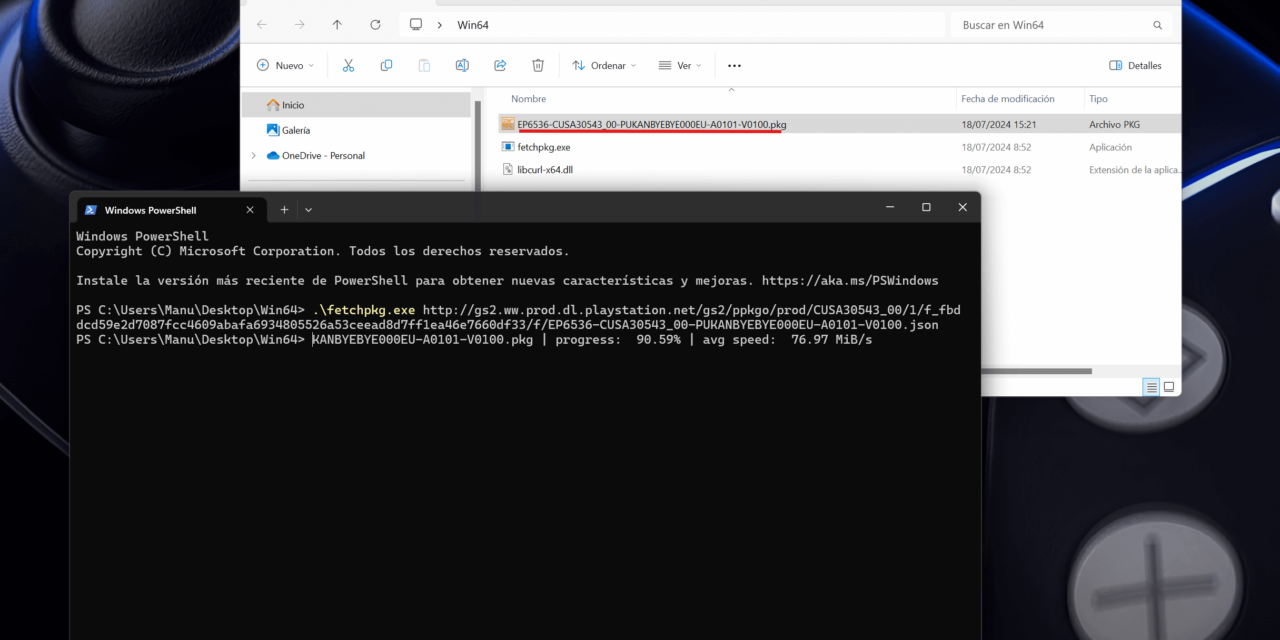Select the EP6536-CUSA30543 .pkg file
1280x640 pixels.
tap(840, 124)
